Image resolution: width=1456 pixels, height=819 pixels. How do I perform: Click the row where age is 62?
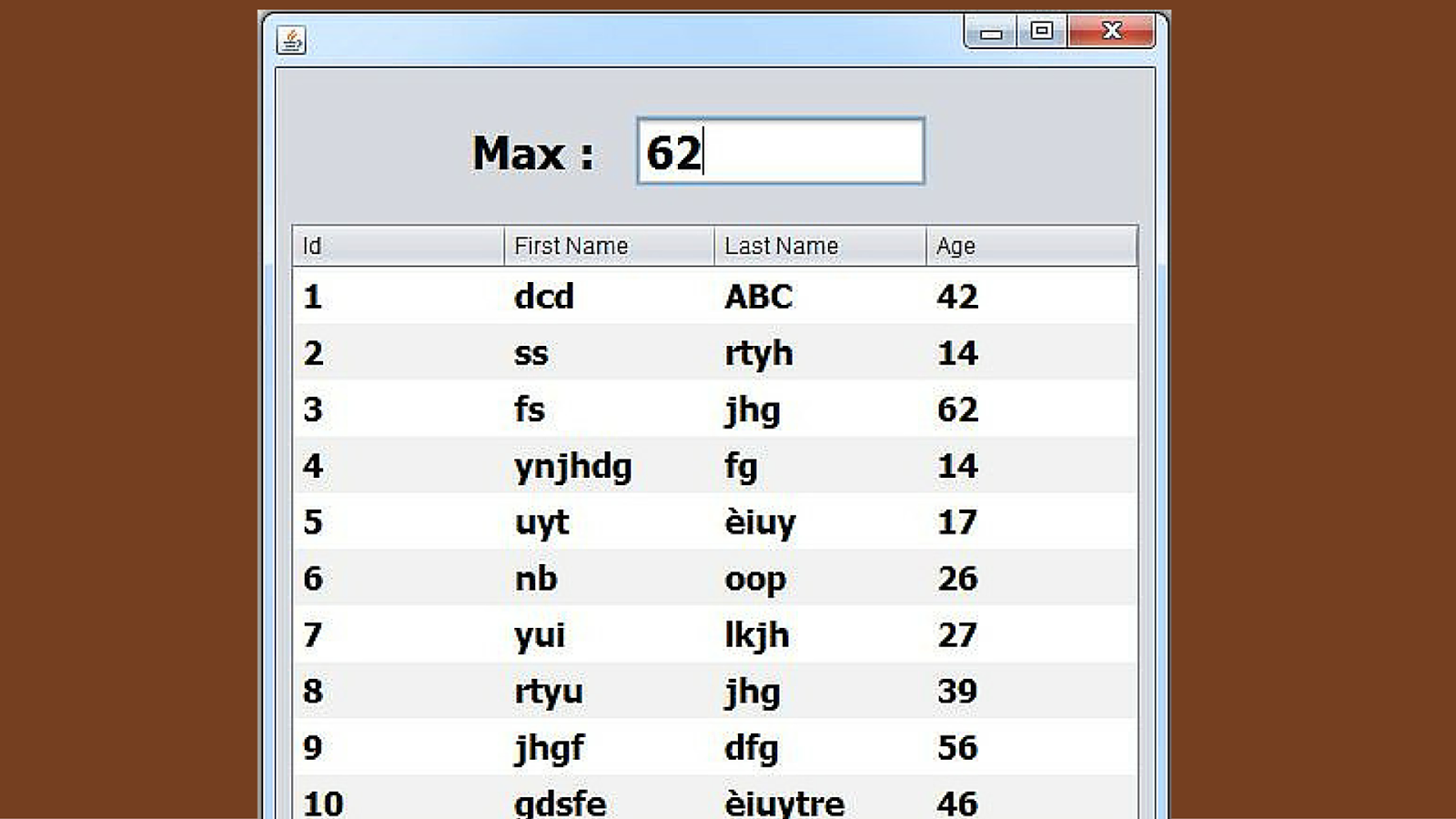[637, 409]
